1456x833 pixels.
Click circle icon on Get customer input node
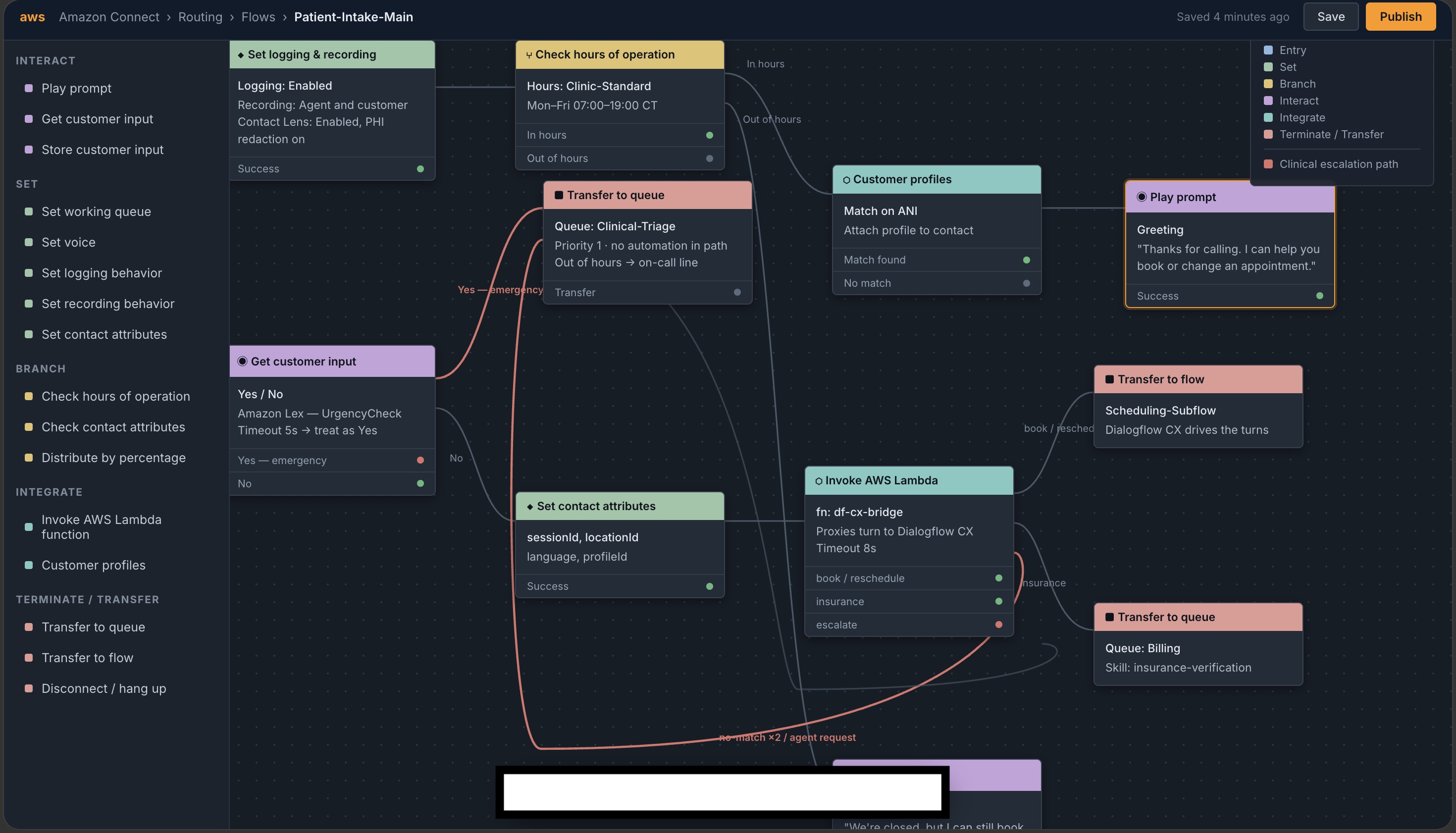click(242, 361)
